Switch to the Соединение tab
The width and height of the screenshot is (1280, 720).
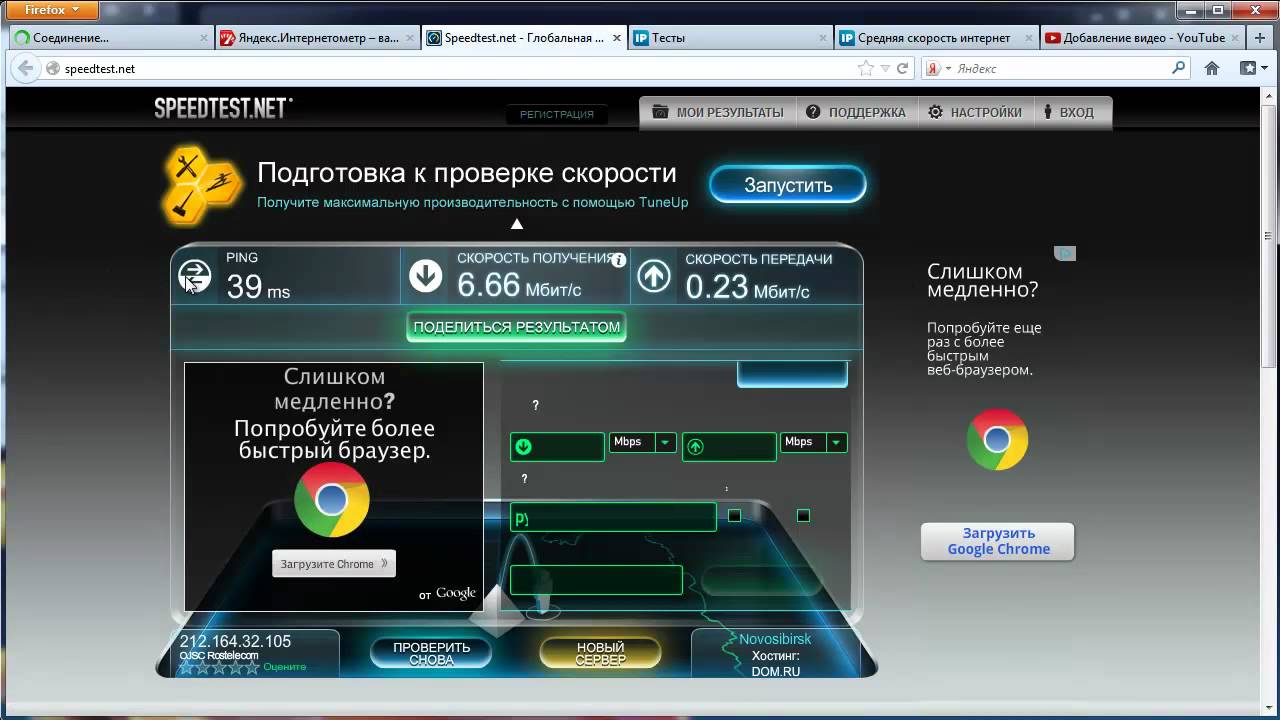[x=110, y=38]
